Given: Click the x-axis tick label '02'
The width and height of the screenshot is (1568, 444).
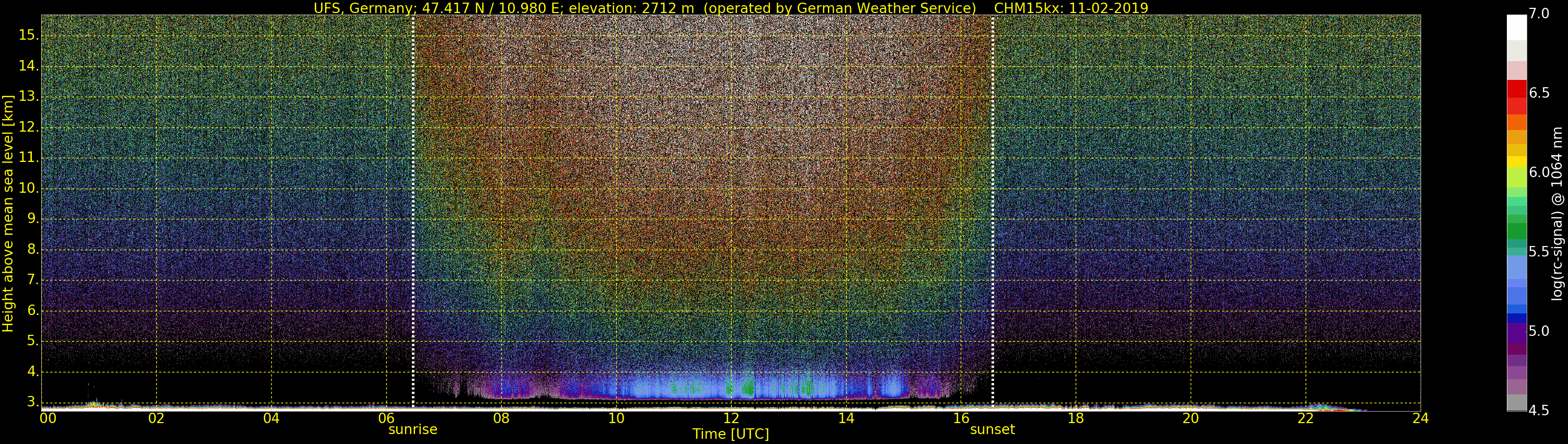Looking at the screenshot, I should (x=156, y=418).
